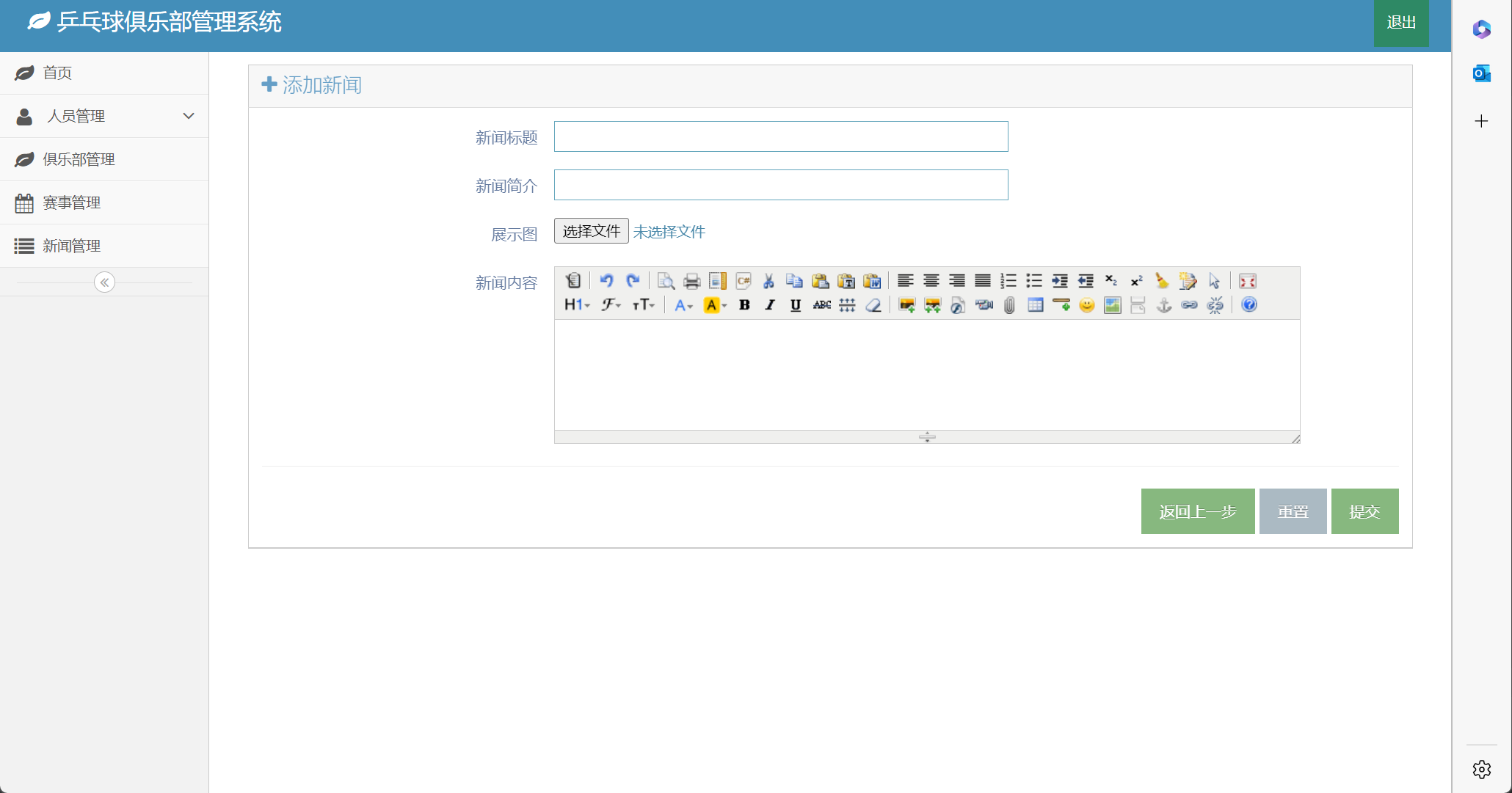Screen dimensions: 1512x793
Task: Open 新闻管理 in the sidebar
Action: [x=71, y=246]
